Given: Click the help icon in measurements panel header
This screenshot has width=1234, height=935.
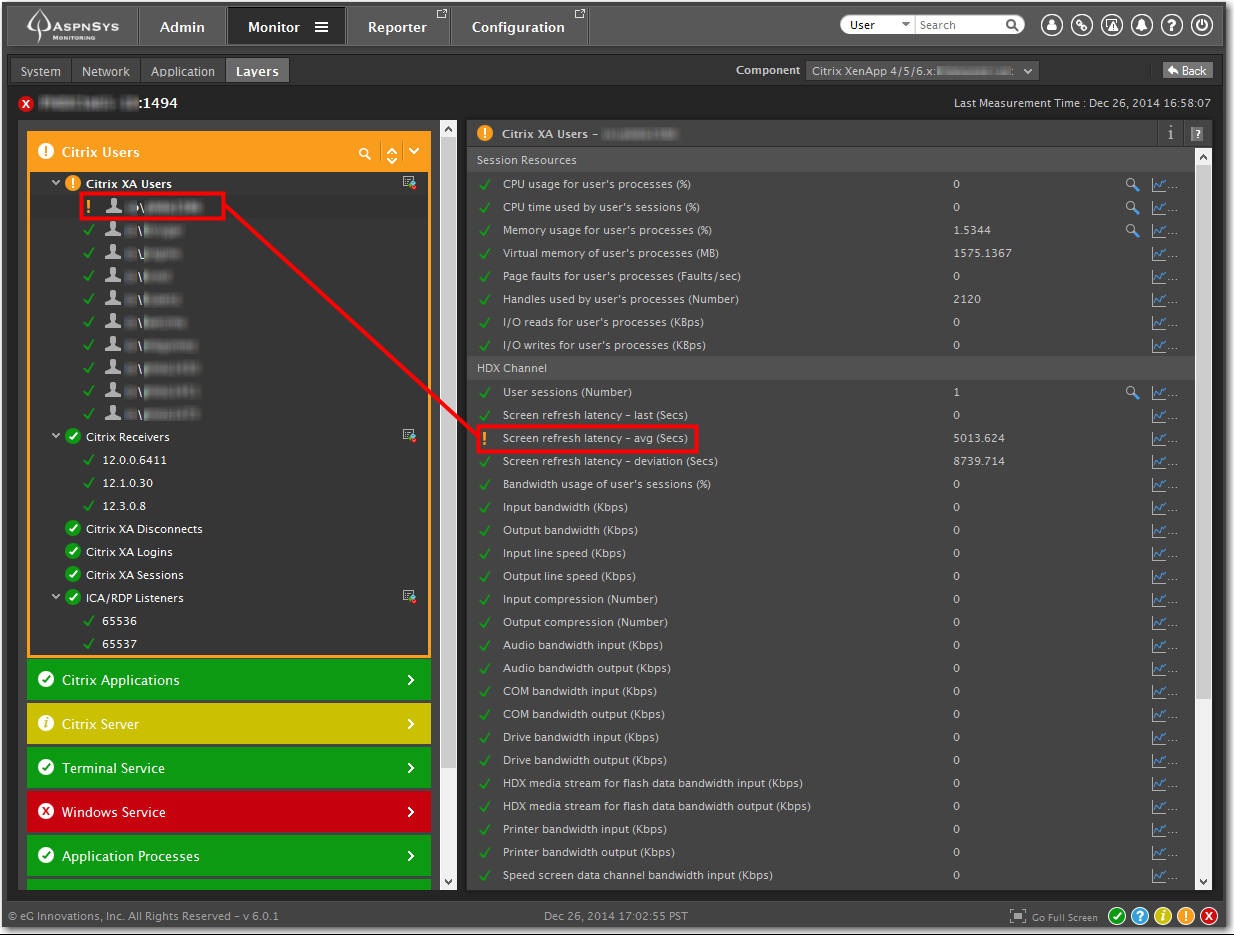Looking at the screenshot, I should [1196, 134].
